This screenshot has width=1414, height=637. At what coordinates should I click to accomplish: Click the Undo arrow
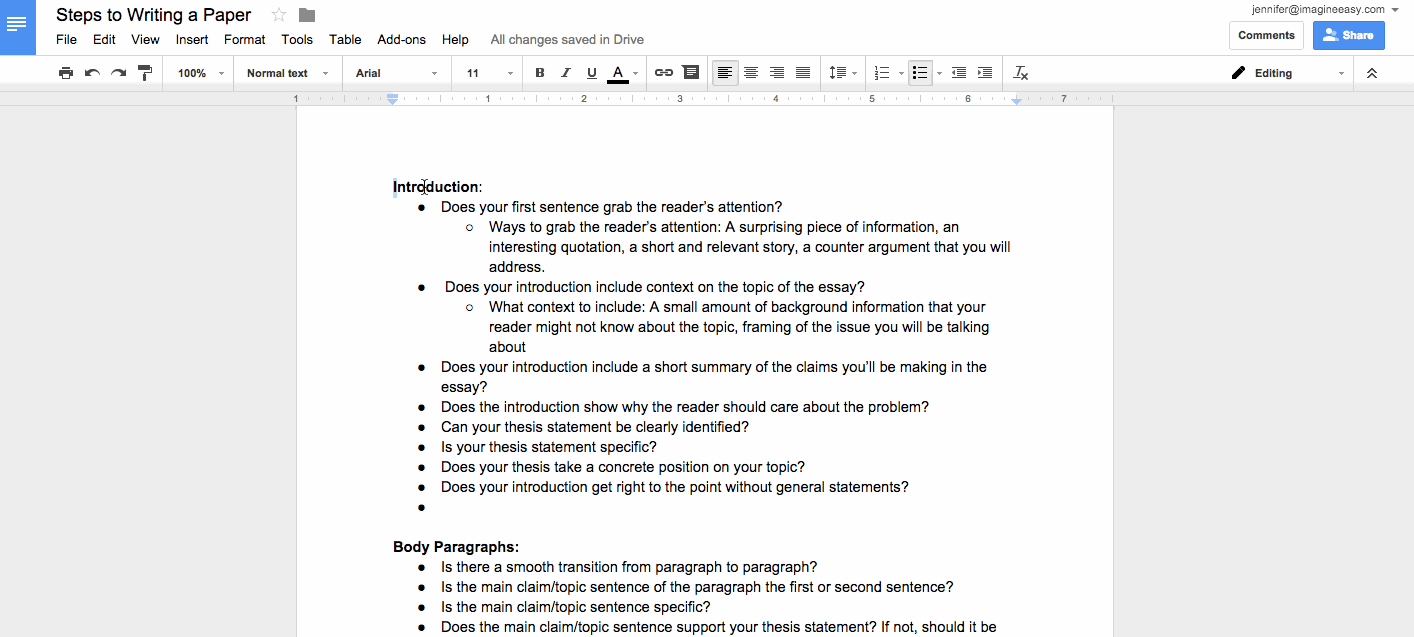point(92,73)
